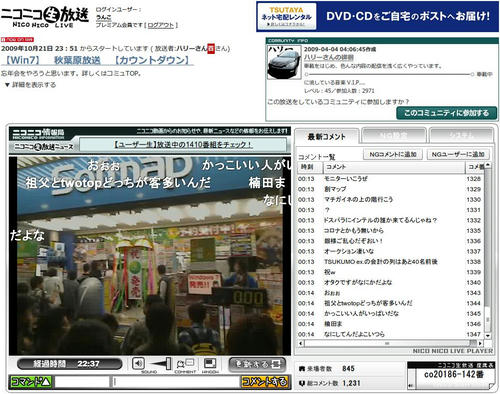Image resolution: width=500 pixels, height=394 pixels.
Task: Select comment 'マチガイネの上の階行こう'
Action: pyautogui.click(x=391, y=199)
